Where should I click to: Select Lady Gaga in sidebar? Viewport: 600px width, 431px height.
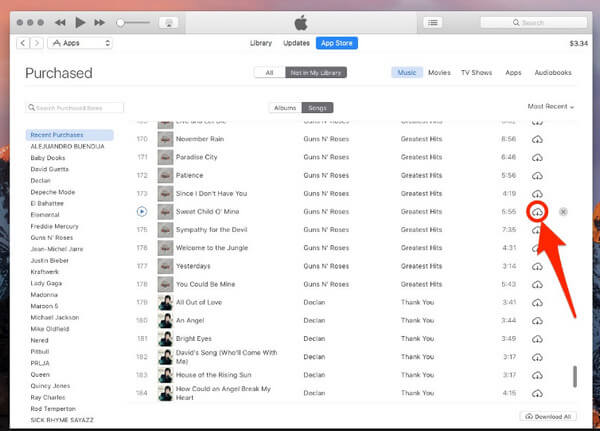pyautogui.click(x=46, y=283)
